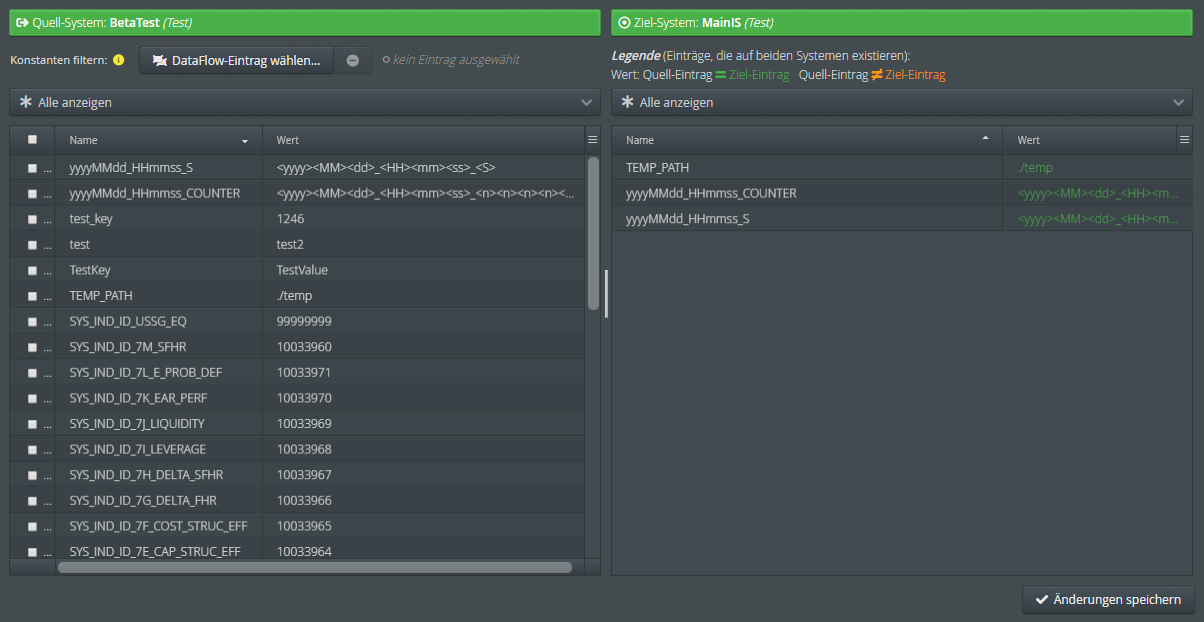
Task: Click Änderungen speichern button
Action: tap(1108, 600)
